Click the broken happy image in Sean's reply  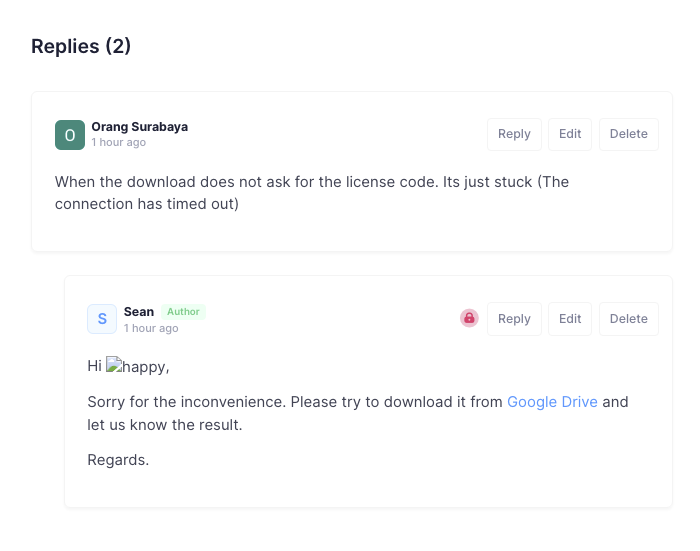[136, 366]
